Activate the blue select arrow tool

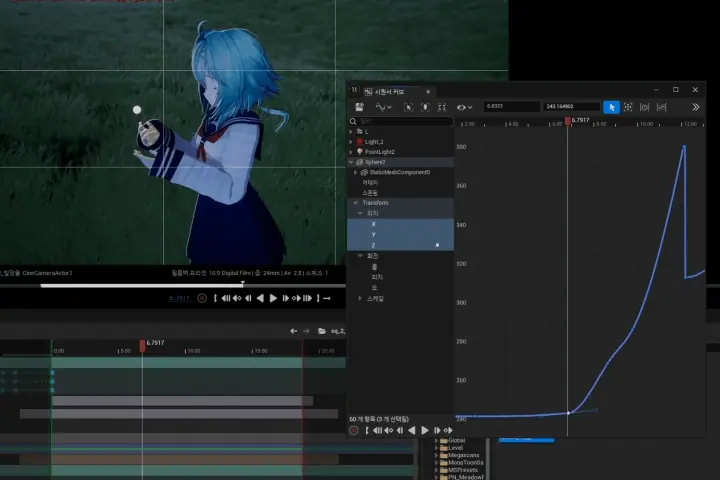[x=611, y=107]
